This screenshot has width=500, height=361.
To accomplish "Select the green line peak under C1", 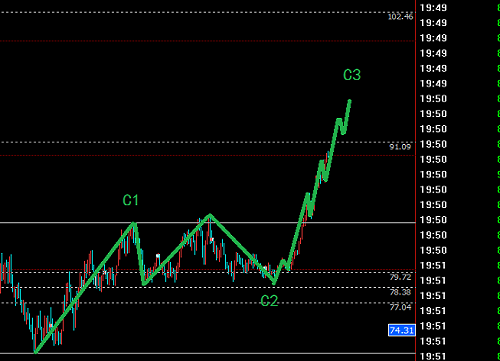I will pos(134,223).
